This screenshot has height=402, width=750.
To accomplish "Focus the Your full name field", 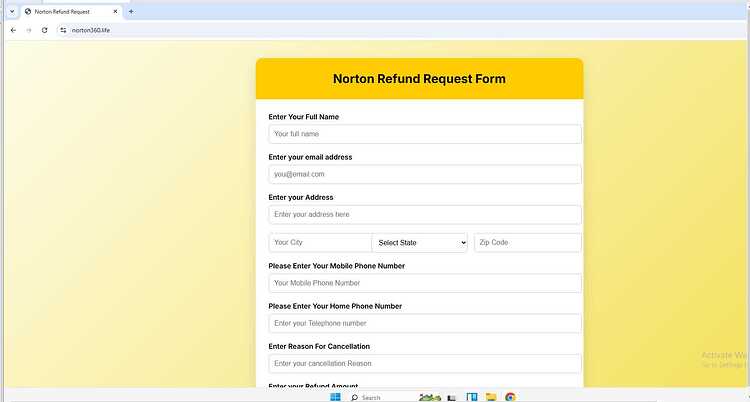I will pos(425,134).
